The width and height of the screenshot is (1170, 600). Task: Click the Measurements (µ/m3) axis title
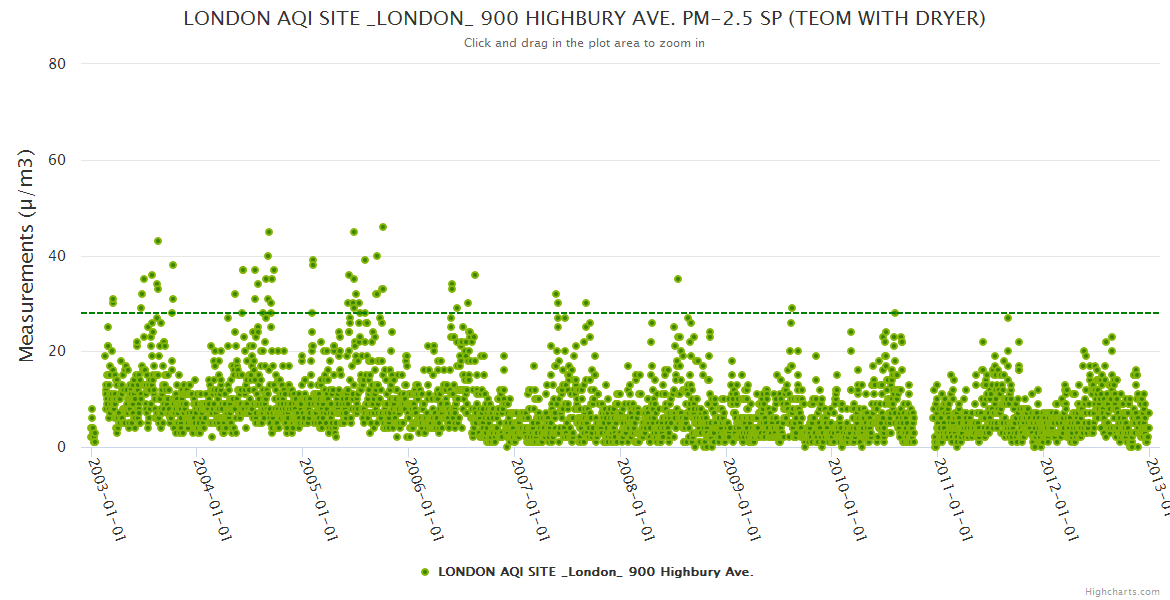point(28,255)
